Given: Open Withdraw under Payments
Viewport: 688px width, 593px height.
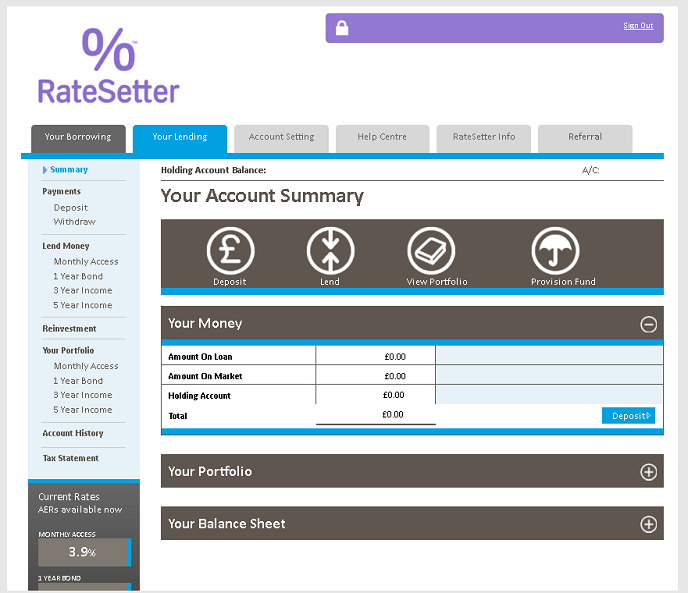Looking at the screenshot, I should click(x=74, y=222).
